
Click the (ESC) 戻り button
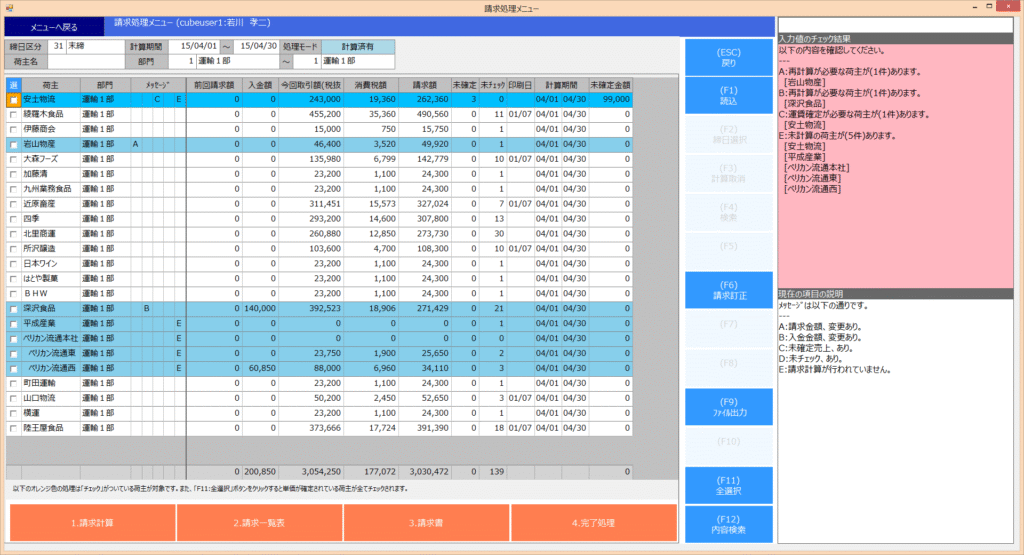pos(729,57)
